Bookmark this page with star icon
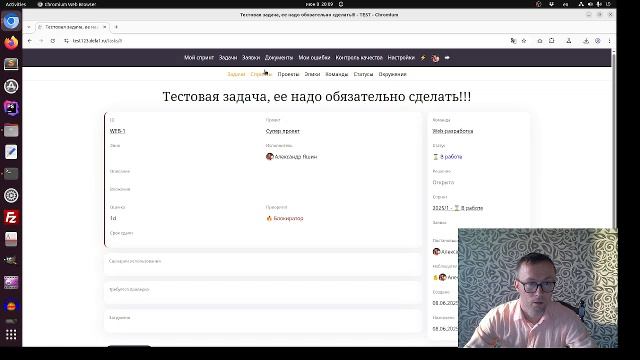Image resolution: width=640 pixels, height=360 pixels. click(x=524, y=41)
